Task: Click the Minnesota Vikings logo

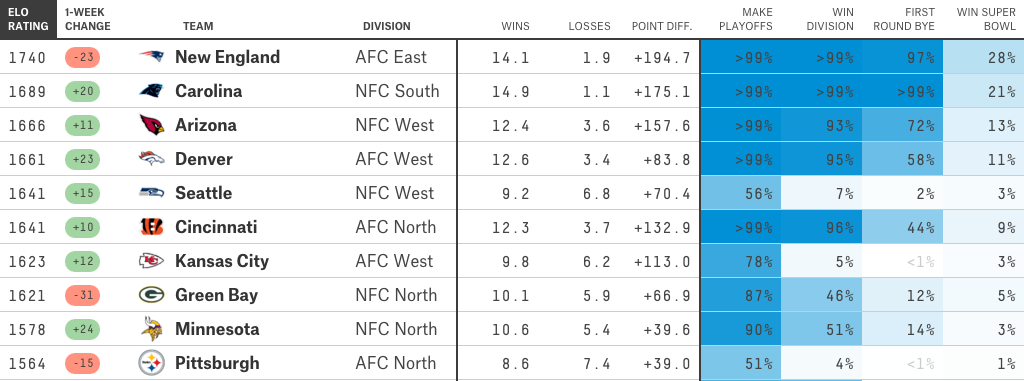Action: (x=151, y=329)
